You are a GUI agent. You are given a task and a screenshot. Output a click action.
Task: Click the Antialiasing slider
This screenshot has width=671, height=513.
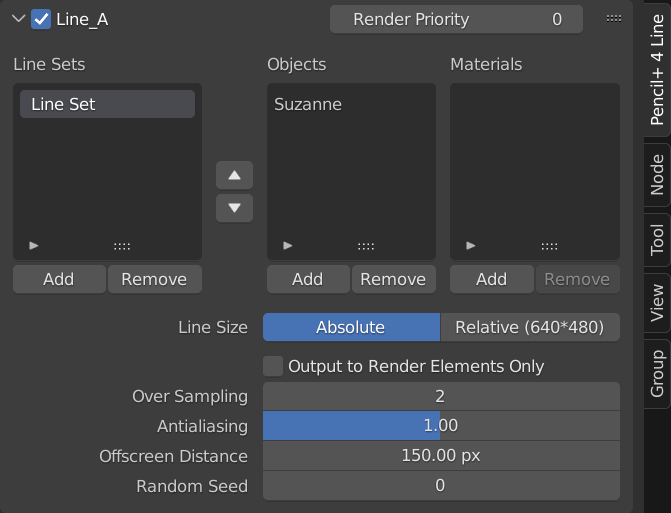click(441, 426)
